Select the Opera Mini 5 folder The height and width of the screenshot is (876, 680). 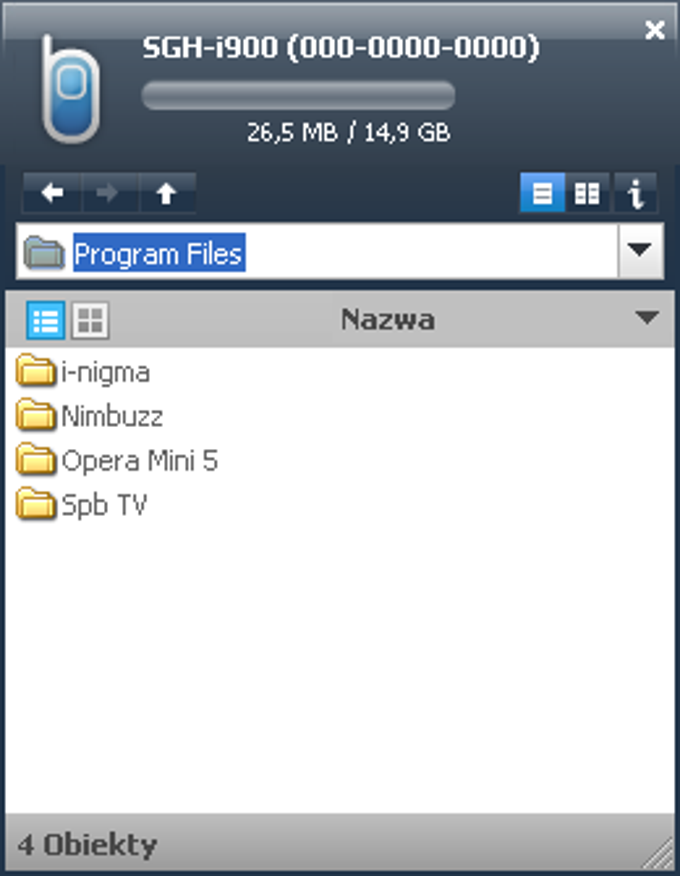tap(117, 460)
